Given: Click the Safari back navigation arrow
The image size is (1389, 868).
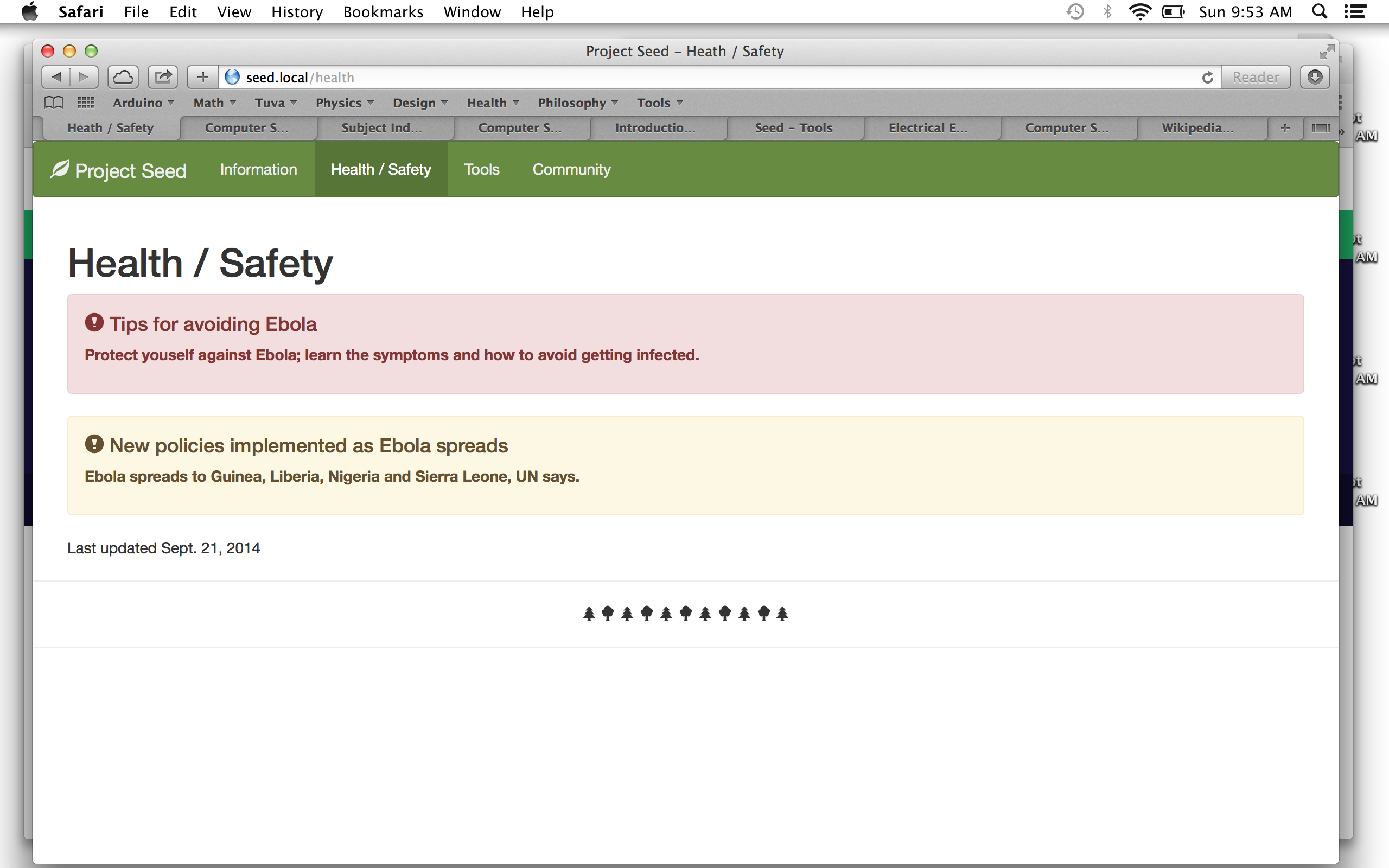Looking at the screenshot, I should pos(56,77).
